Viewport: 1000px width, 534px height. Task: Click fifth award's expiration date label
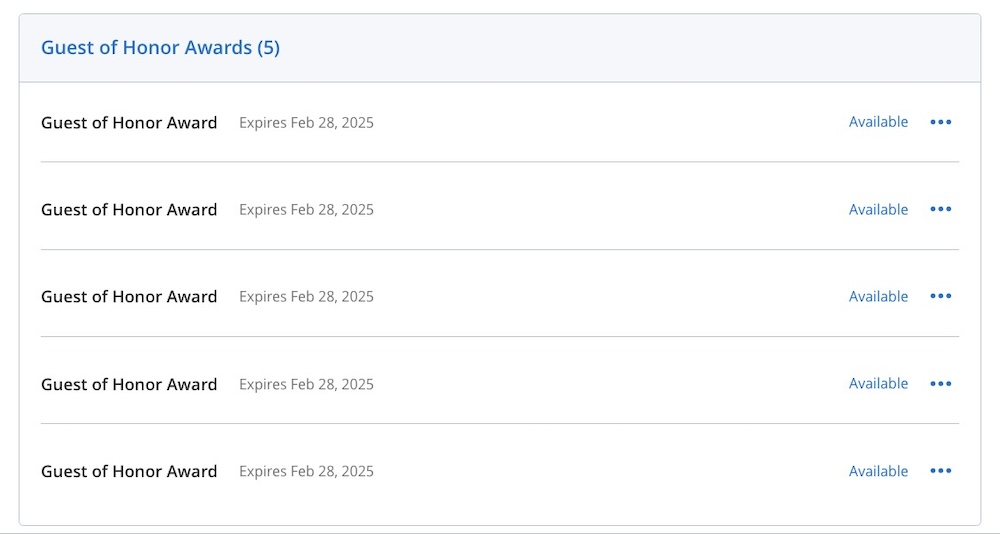coord(306,471)
